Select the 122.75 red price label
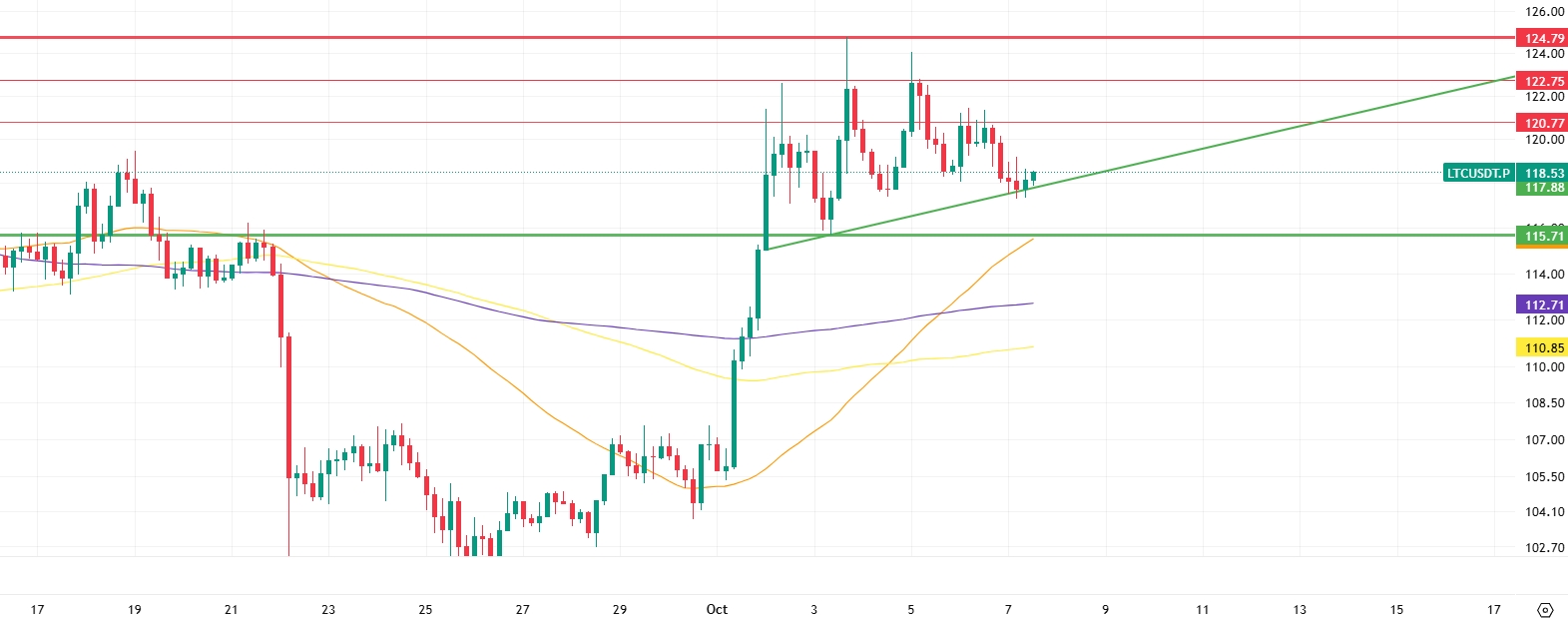Image resolution: width=1568 pixels, height=620 pixels. [x=1543, y=81]
